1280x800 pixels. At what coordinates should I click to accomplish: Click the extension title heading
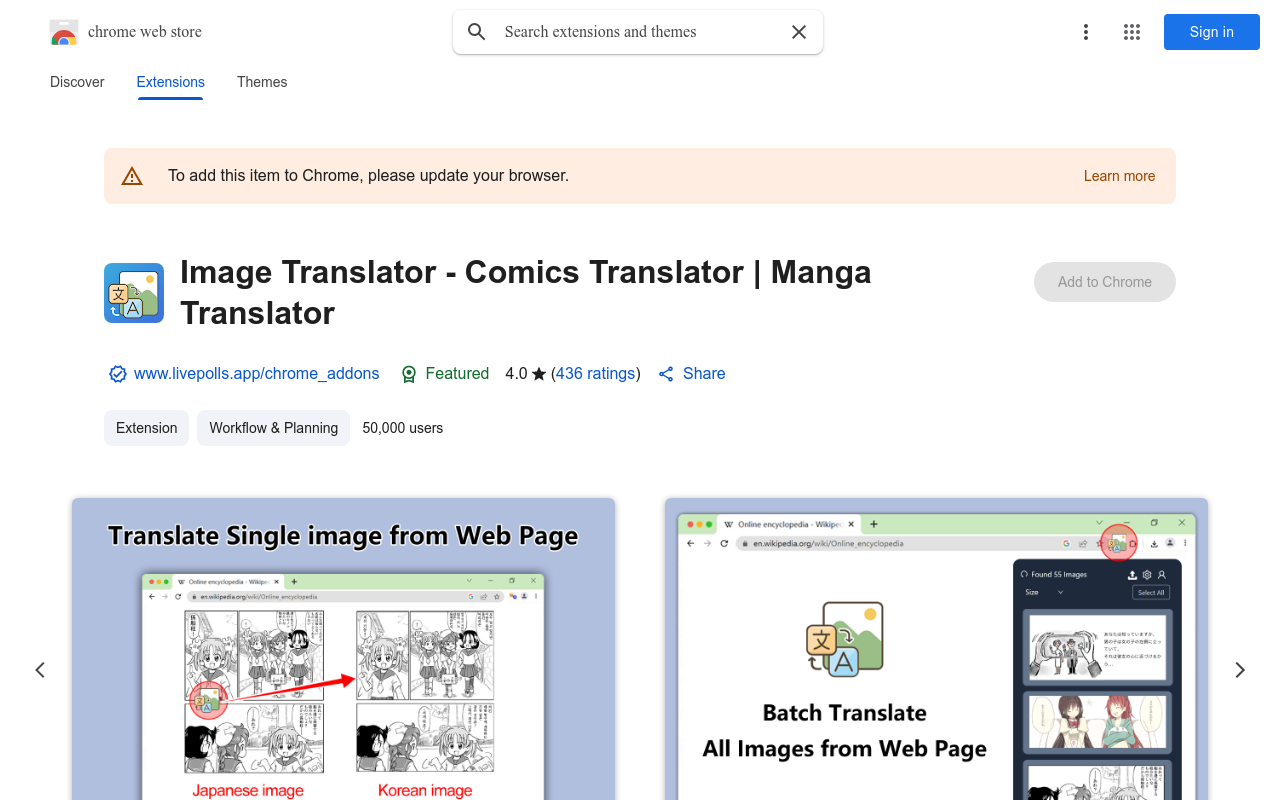pyautogui.click(x=526, y=292)
